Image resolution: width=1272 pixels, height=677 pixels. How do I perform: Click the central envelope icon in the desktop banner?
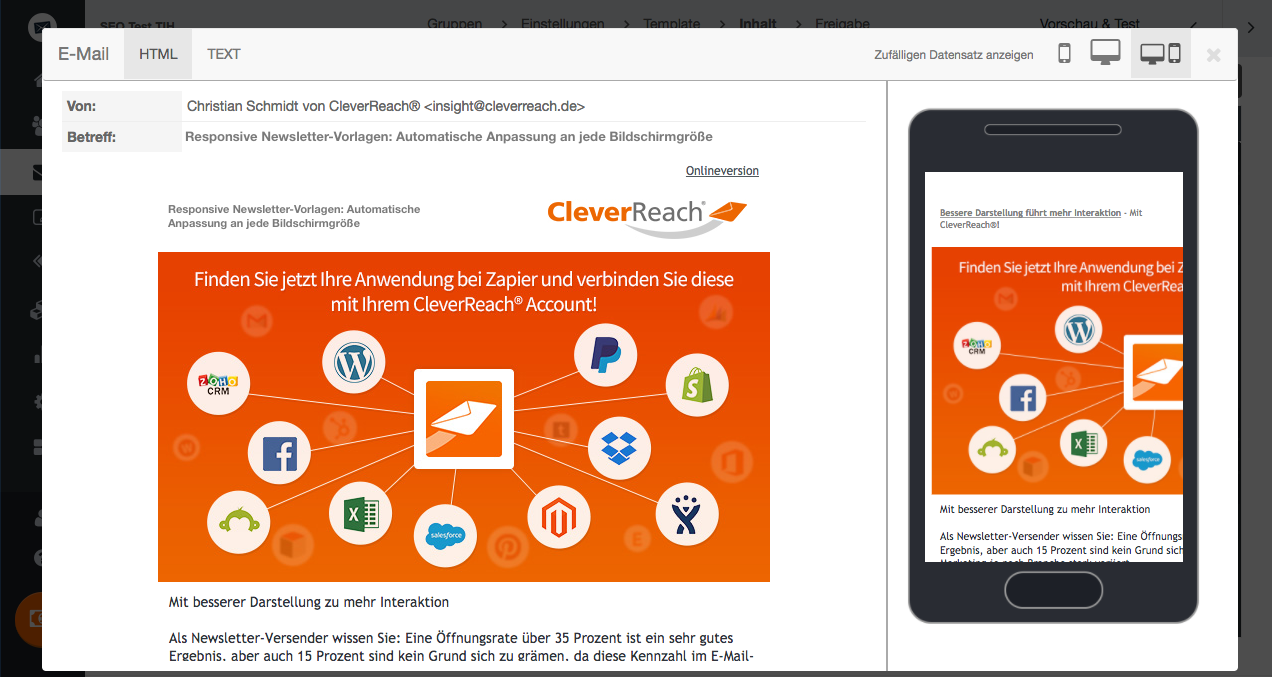click(x=464, y=419)
